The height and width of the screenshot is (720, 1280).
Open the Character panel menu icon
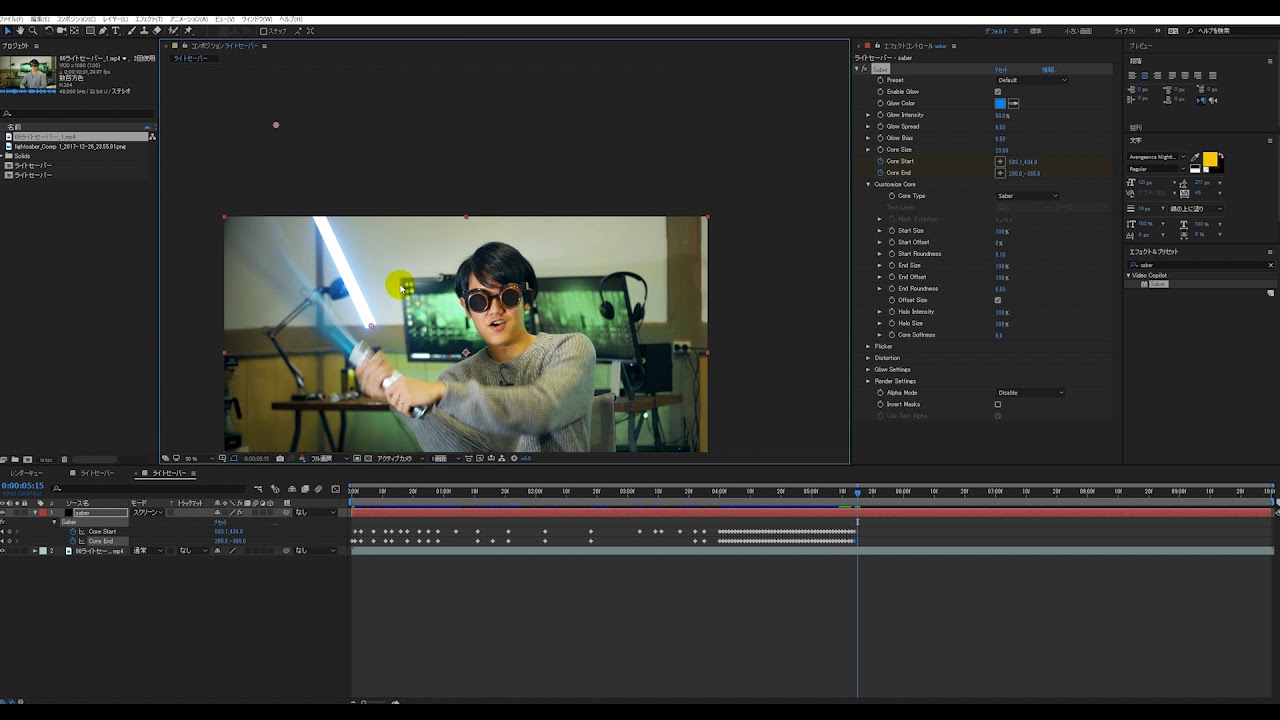1270,140
